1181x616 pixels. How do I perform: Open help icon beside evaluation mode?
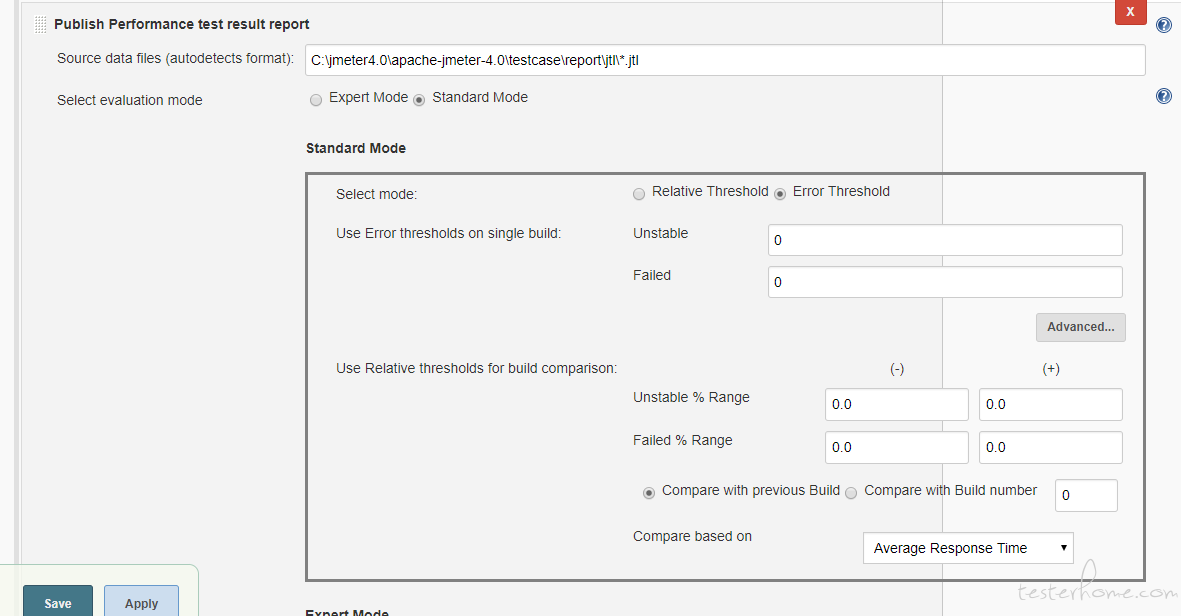pyautogui.click(x=1164, y=96)
